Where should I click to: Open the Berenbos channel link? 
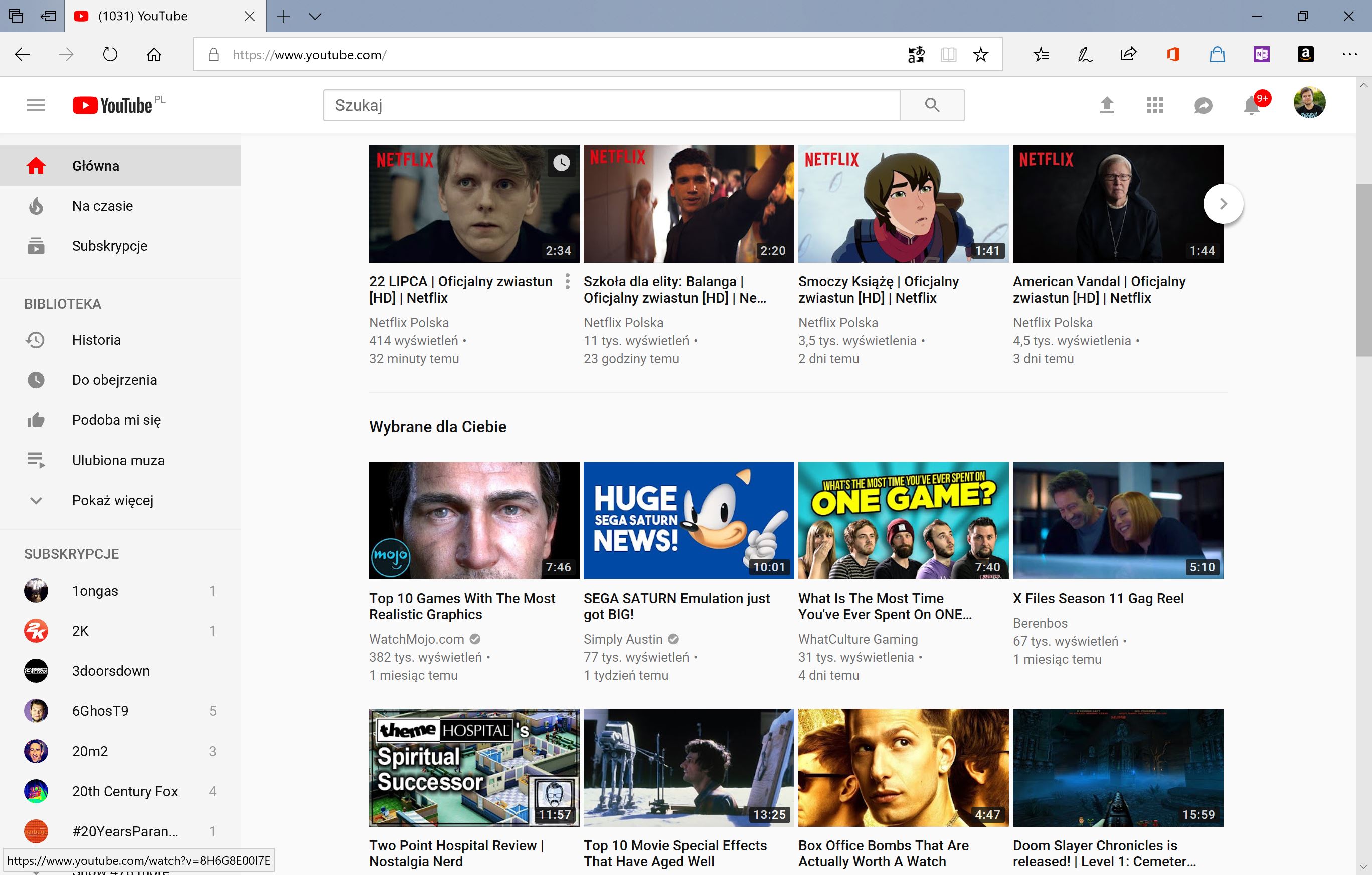tap(1040, 623)
